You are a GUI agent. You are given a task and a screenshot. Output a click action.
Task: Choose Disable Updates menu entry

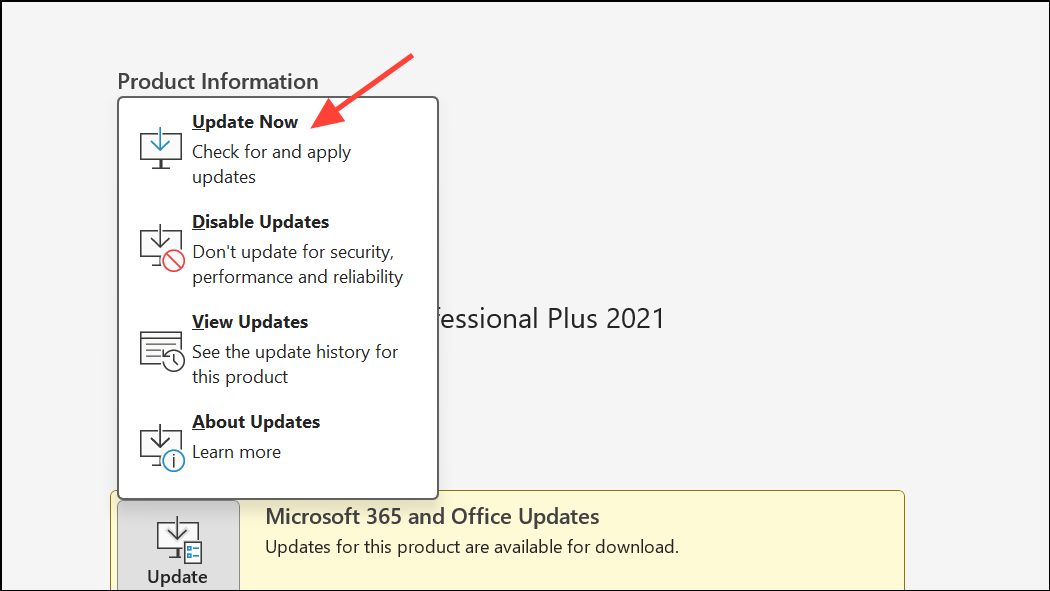[260, 222]
